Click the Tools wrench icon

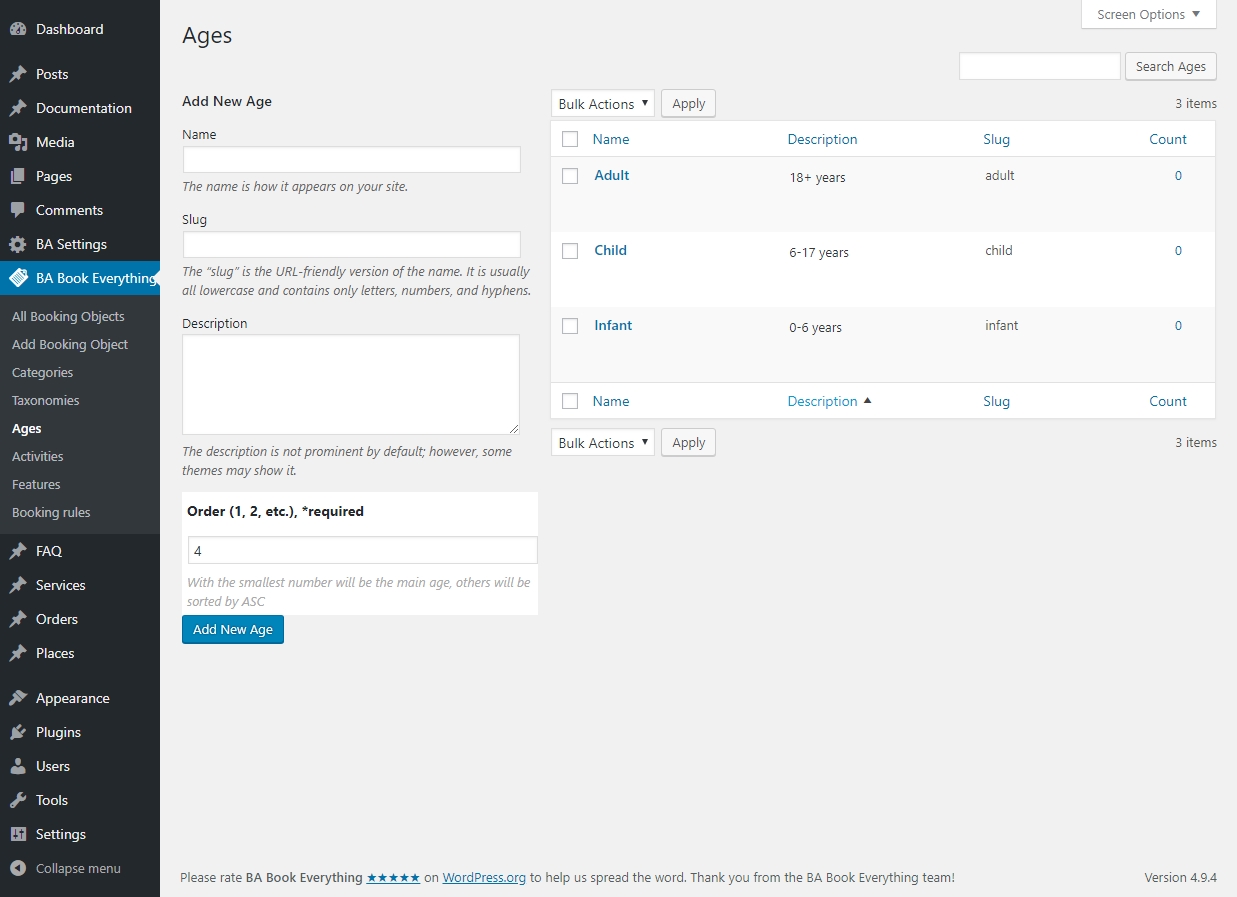[x=18, y=800]
